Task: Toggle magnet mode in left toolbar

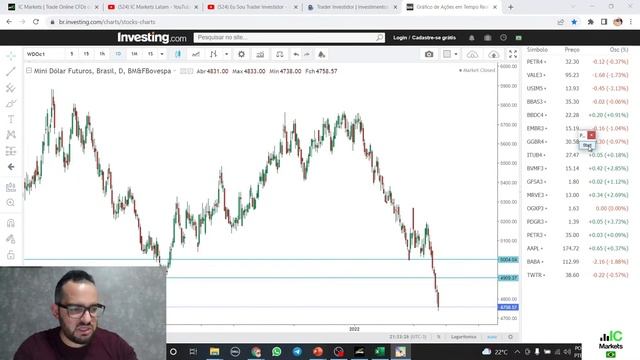Action: point(11,223)
